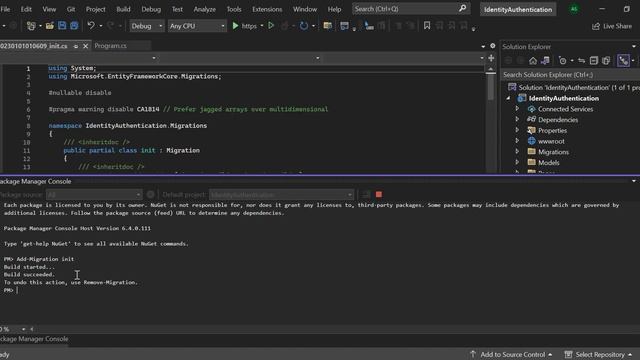Expand the Properties node
Image resolution: width=640 pixels, height=360 pixels.
(517, 130)
